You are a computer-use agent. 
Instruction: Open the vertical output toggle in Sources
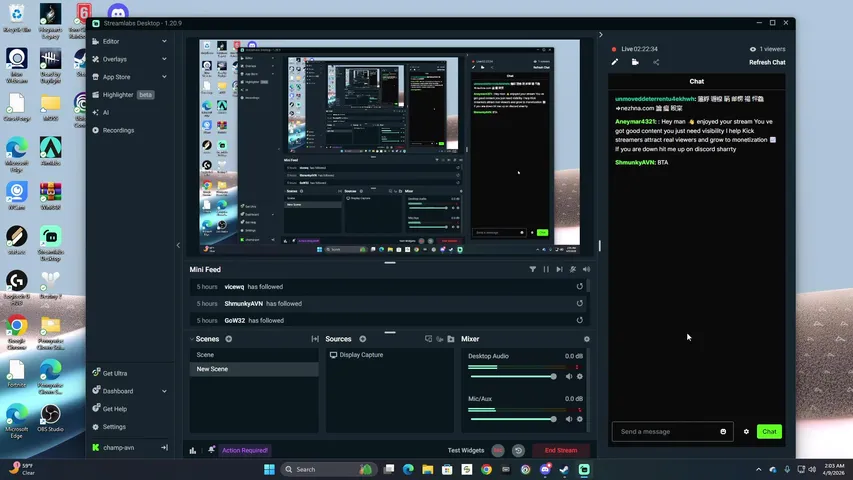click(x=440, y=339)
